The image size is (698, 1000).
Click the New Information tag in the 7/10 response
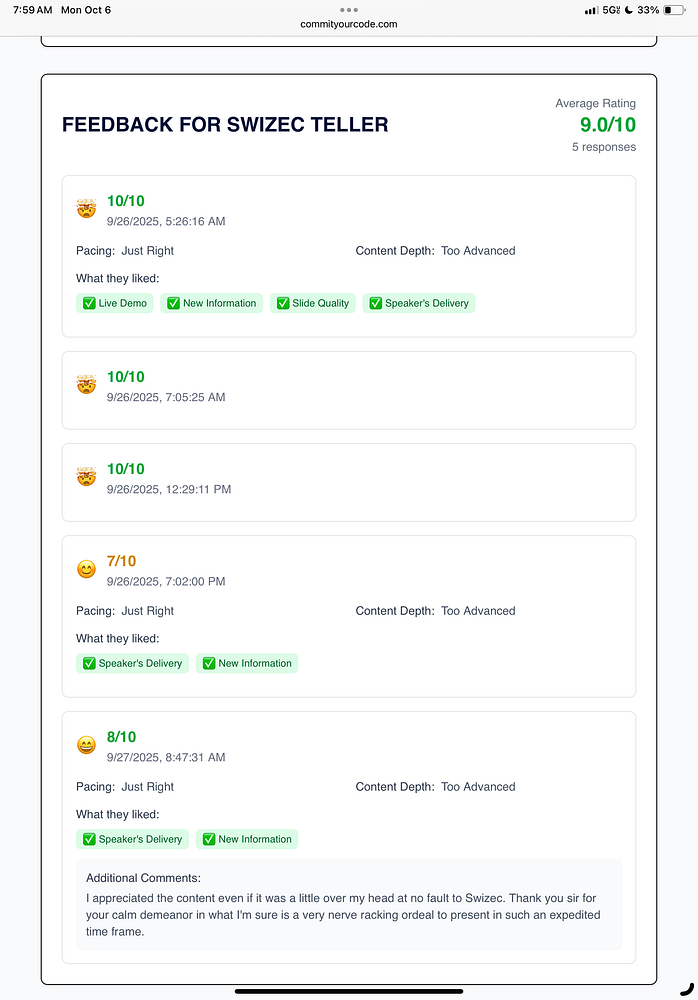pos(247,663)
